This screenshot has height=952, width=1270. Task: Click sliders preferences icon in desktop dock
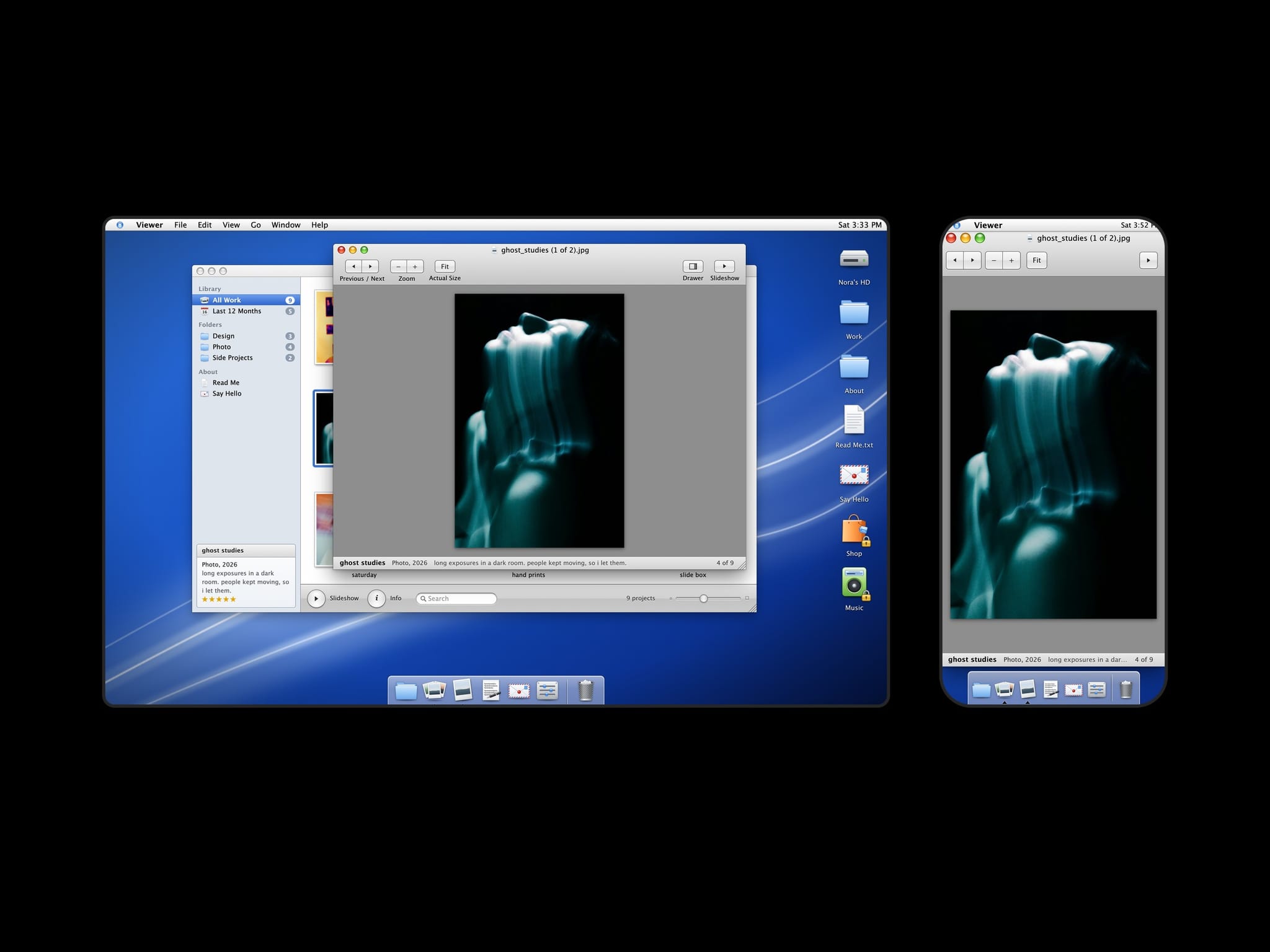pos(548,690)
